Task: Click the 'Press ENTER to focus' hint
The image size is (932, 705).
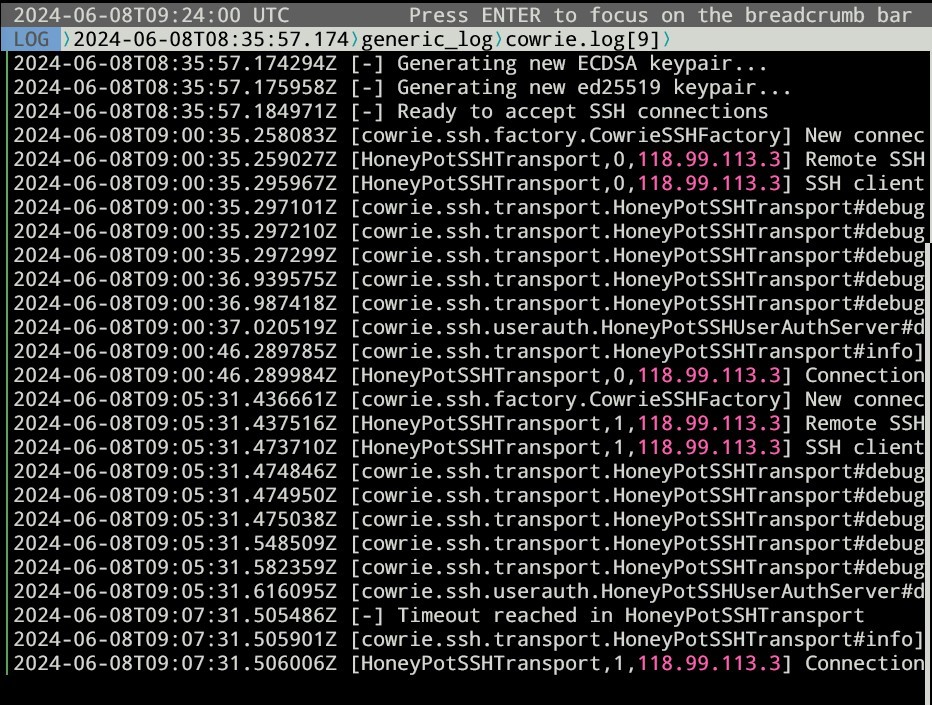Action: pyautogui.click(x=660, y=15)
